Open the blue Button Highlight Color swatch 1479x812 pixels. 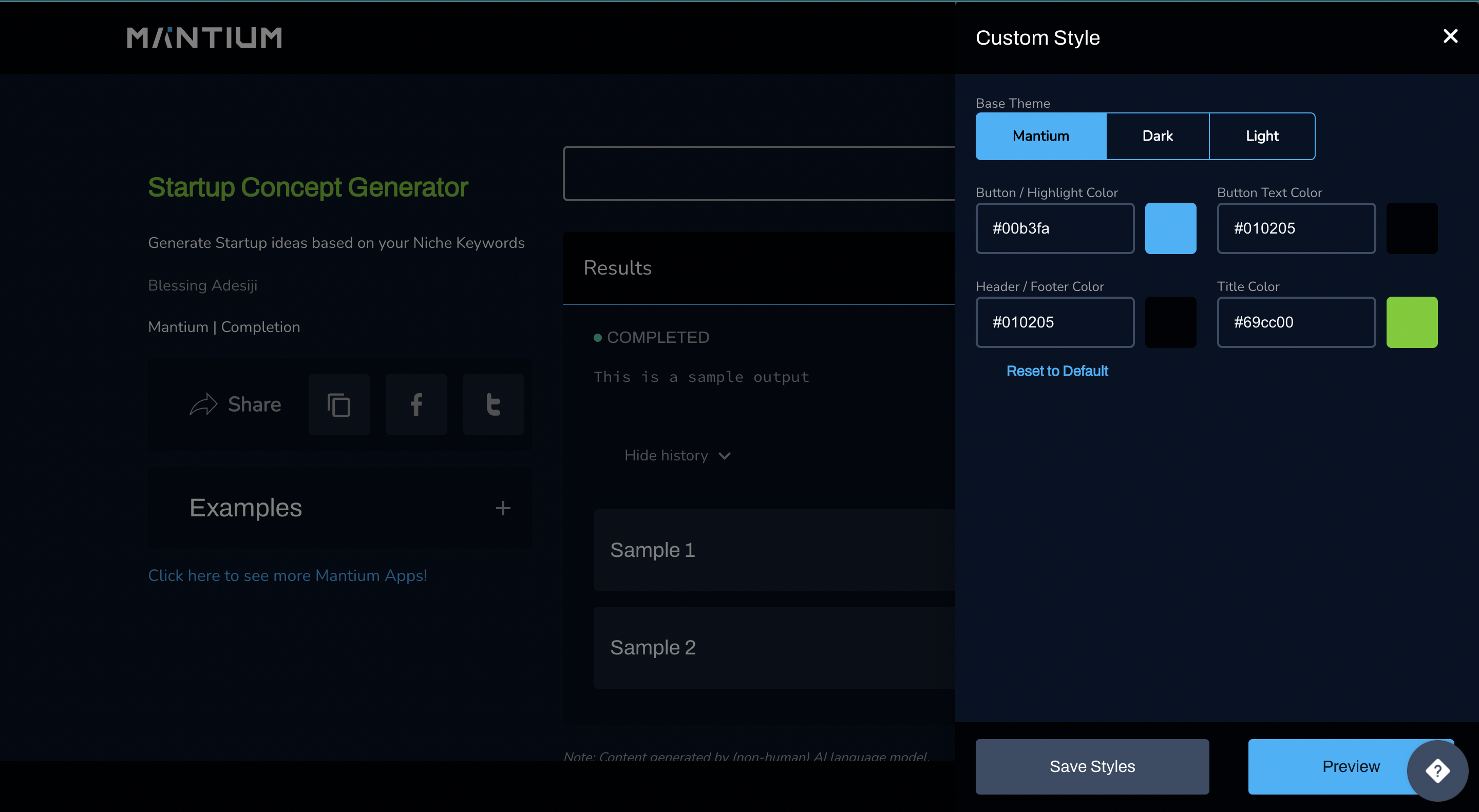click(x=1170, y=228)
